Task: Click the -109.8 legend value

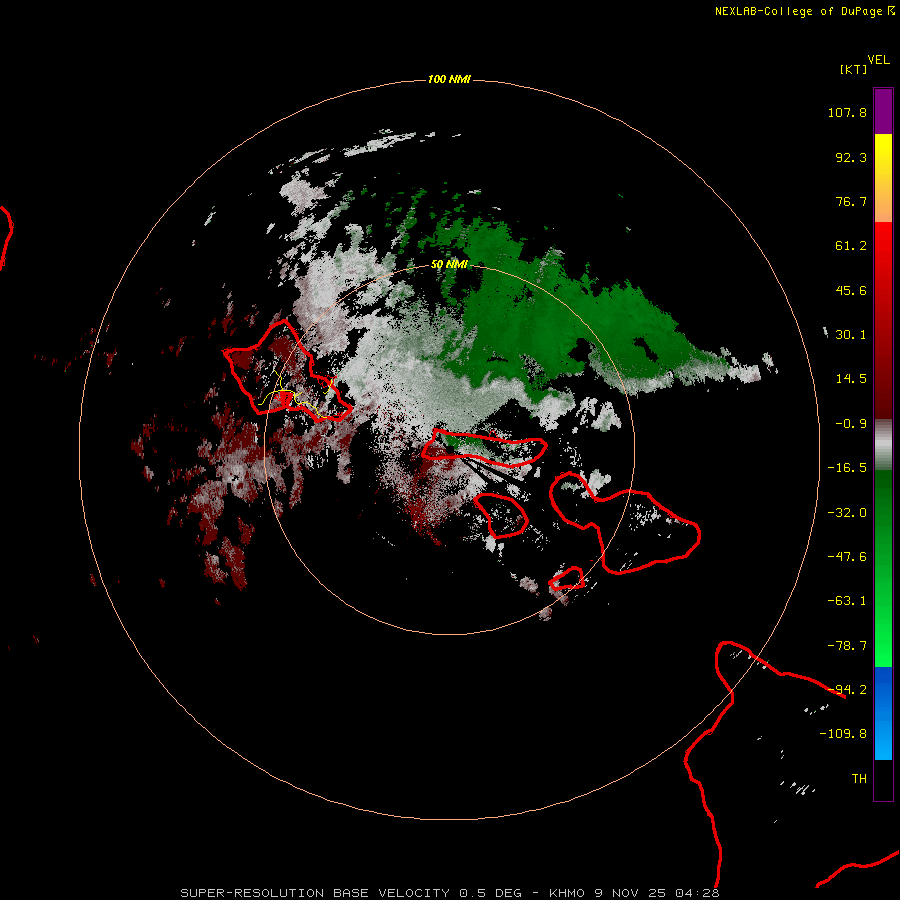Action: click(843, 734)
